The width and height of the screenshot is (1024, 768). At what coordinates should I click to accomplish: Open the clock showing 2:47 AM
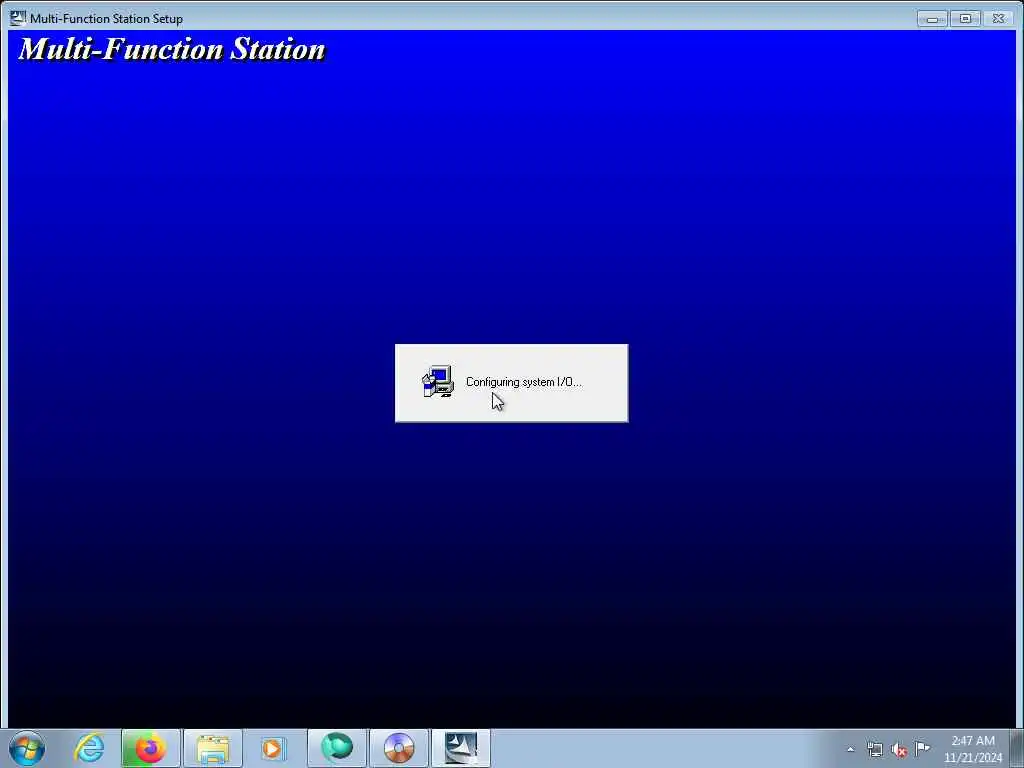(x=972, y=749)
